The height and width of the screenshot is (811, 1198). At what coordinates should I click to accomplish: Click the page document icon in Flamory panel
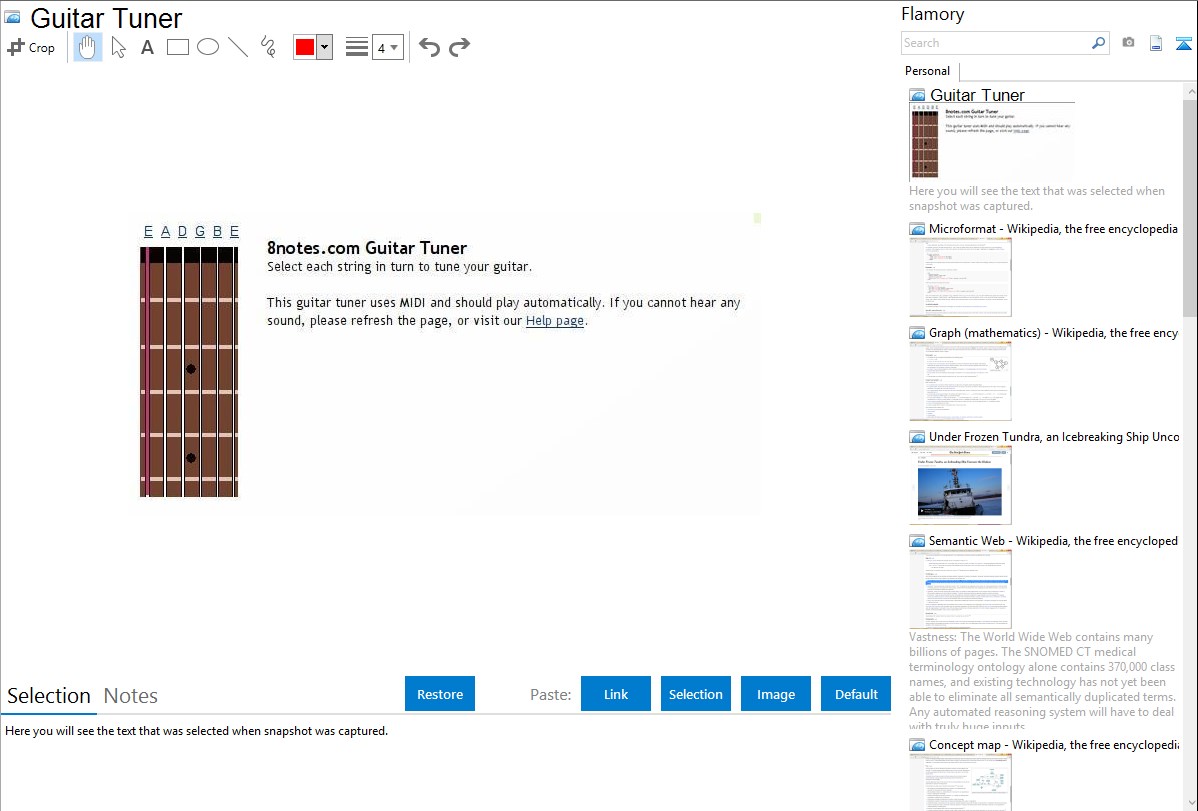pyautogui.click(x=1156, y=43)
